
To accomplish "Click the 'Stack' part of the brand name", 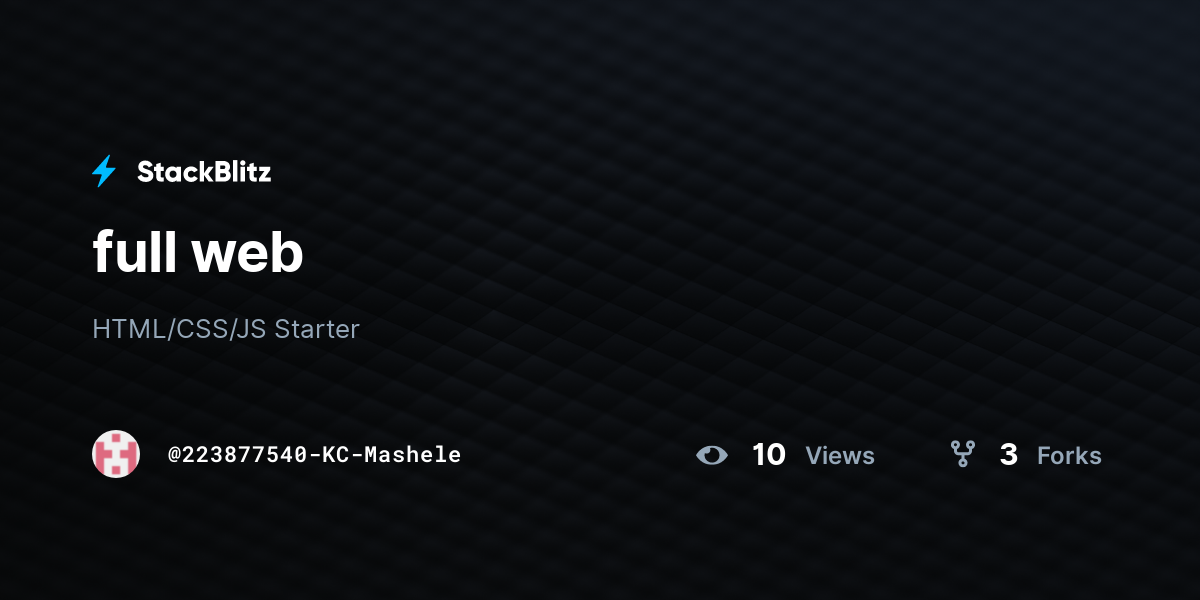I will (169, 172).
